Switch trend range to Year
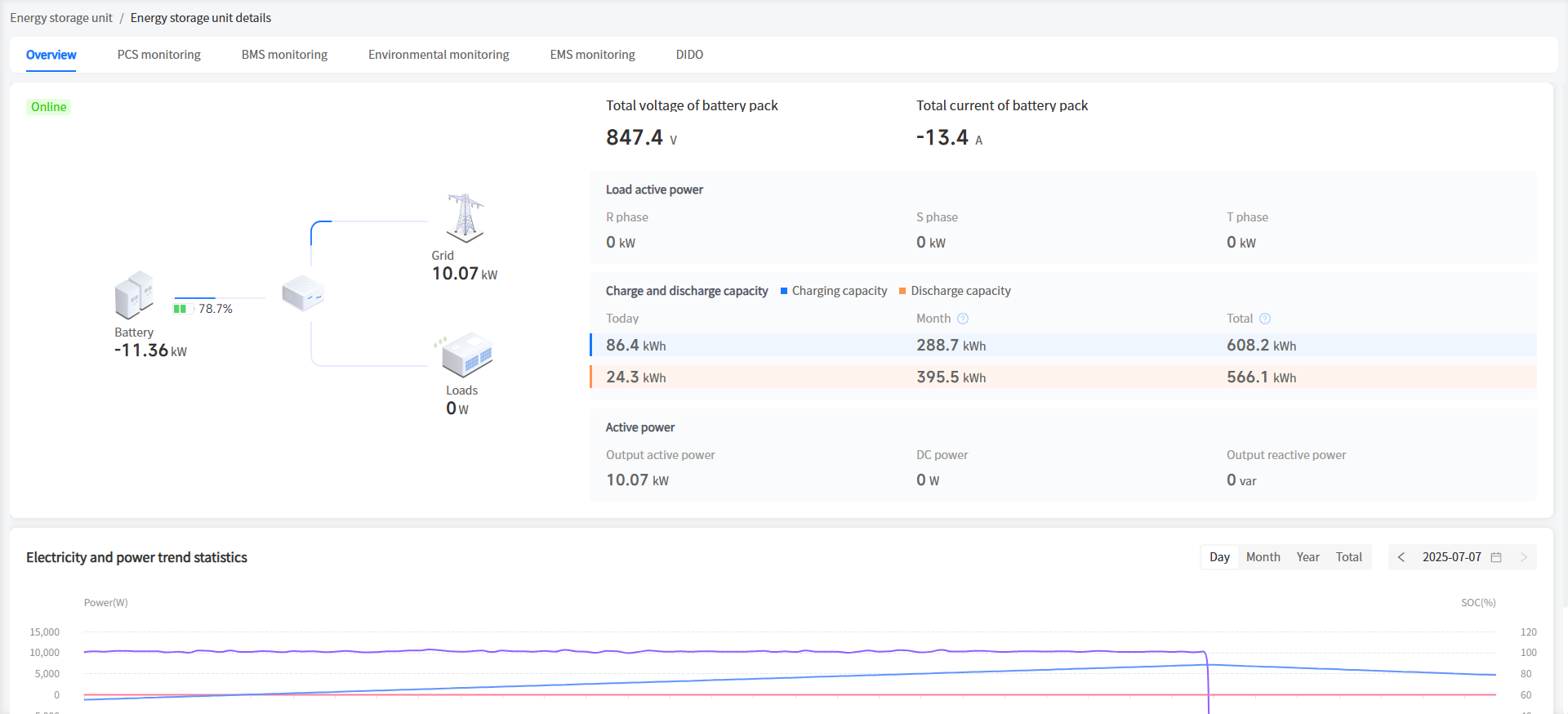 (x=1307, y=557)
